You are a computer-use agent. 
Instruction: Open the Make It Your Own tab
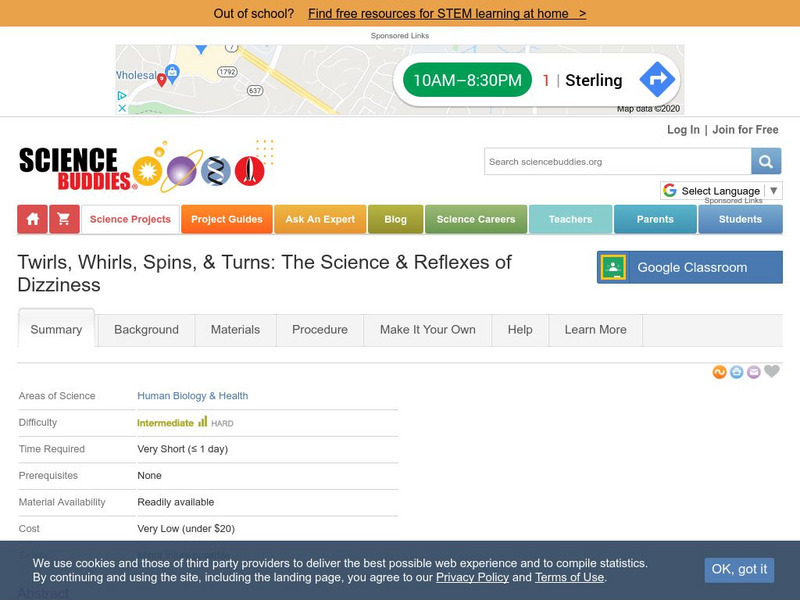coord(428,330)
